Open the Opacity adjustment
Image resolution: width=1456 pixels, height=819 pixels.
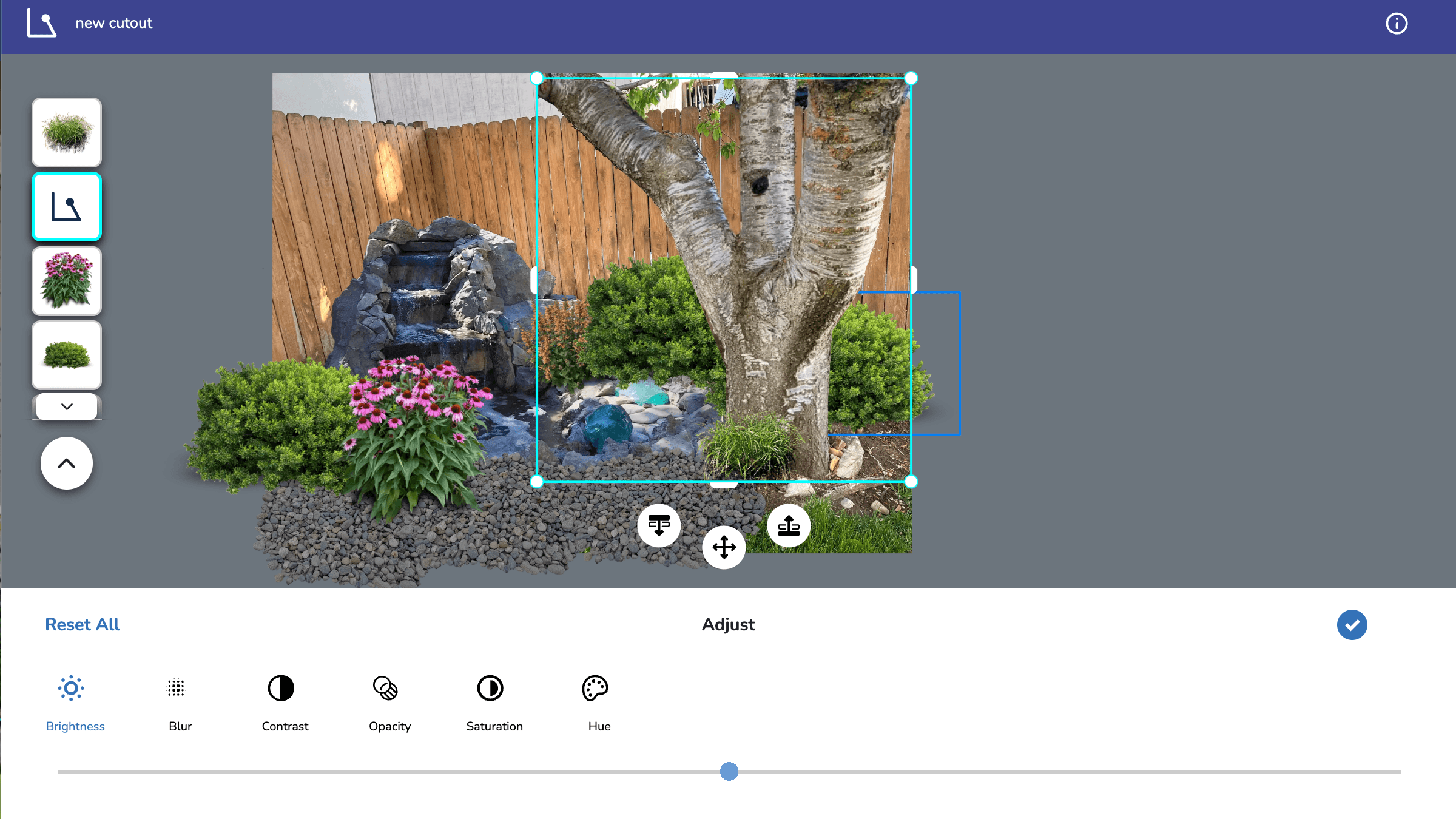pyautogui.click(x=386, y=688)
